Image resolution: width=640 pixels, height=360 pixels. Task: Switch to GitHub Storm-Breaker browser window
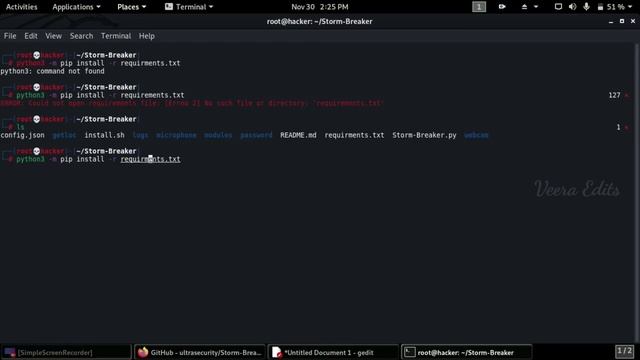200,352
